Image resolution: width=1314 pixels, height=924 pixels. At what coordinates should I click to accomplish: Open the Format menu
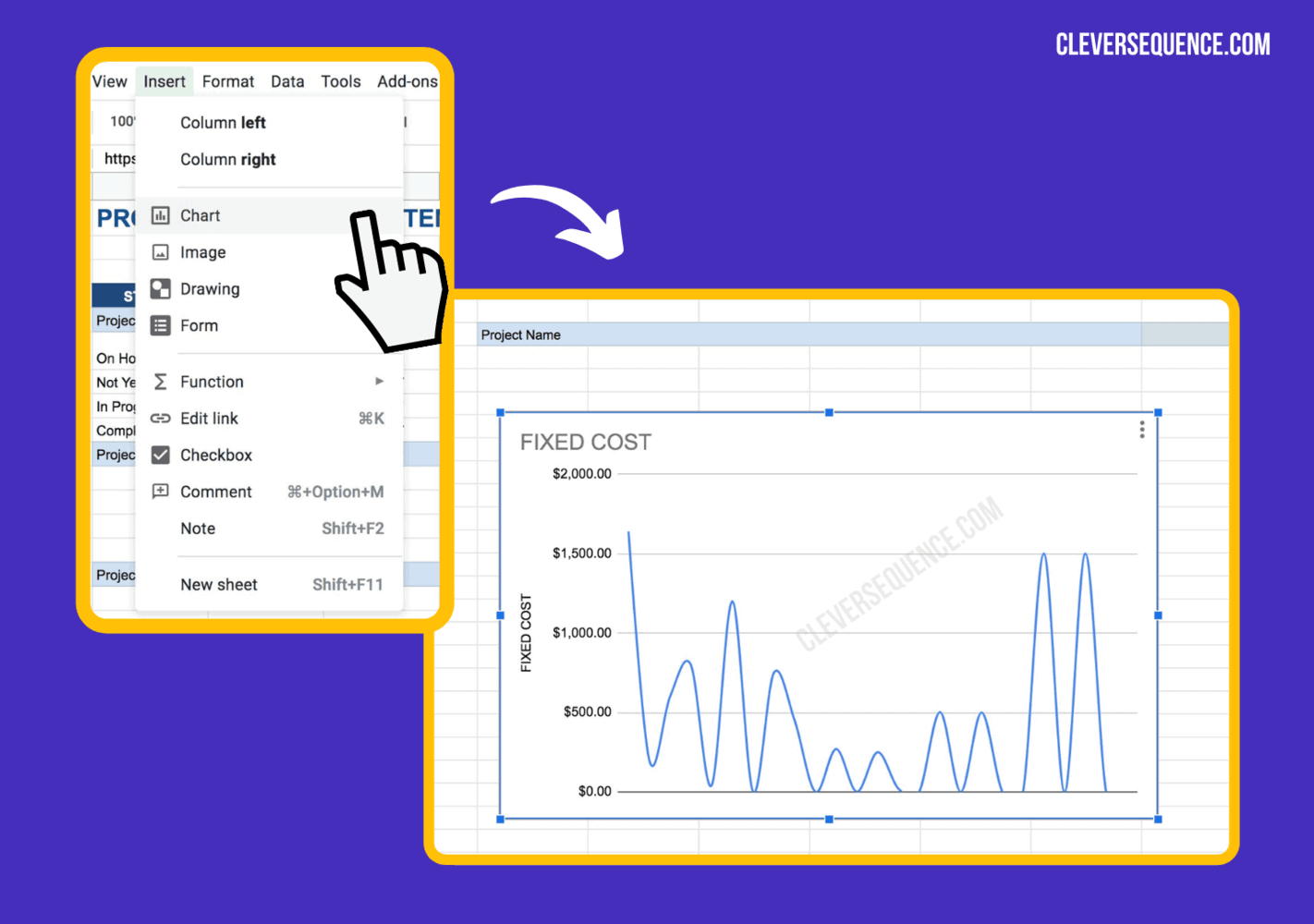pos(227,81)
